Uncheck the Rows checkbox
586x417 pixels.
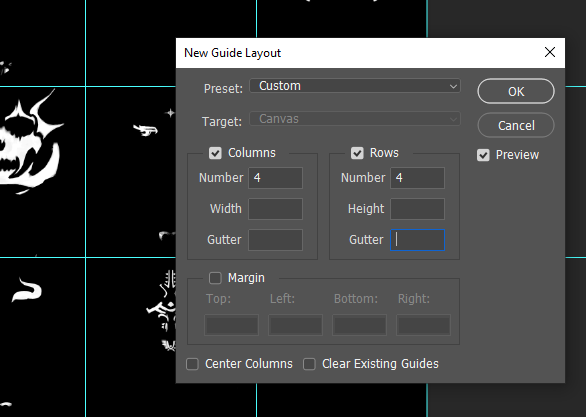pyautogui.click(x=357, y=153)
